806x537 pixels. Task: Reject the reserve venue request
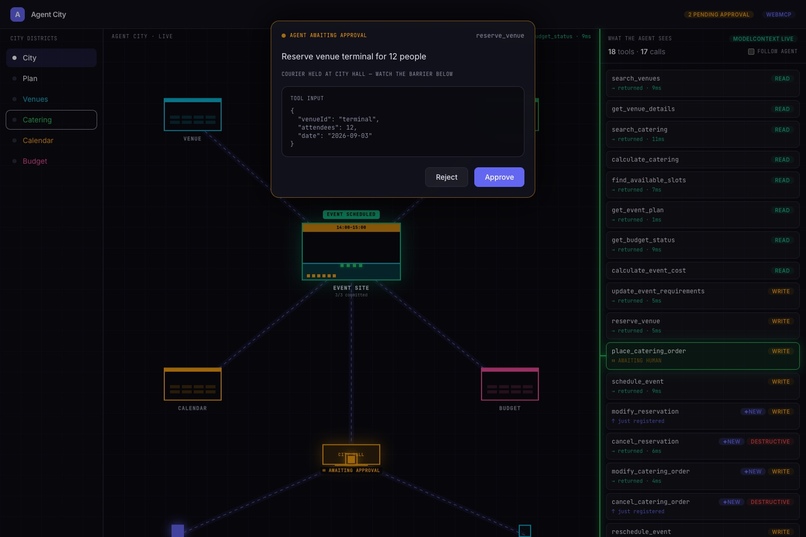tap(446, 177)
